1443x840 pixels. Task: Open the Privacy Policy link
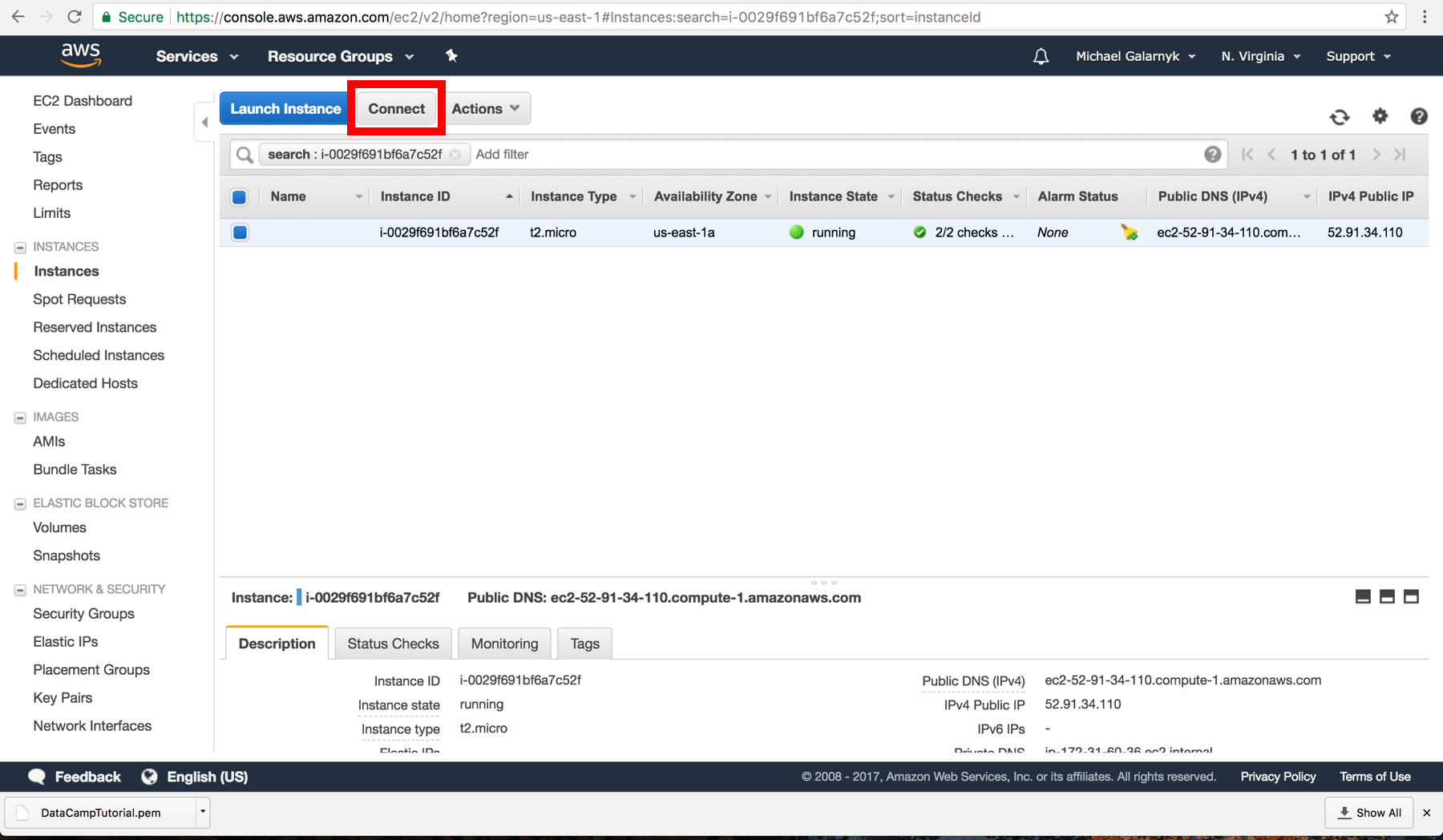pyautogui.click(x=1277, y=776)
